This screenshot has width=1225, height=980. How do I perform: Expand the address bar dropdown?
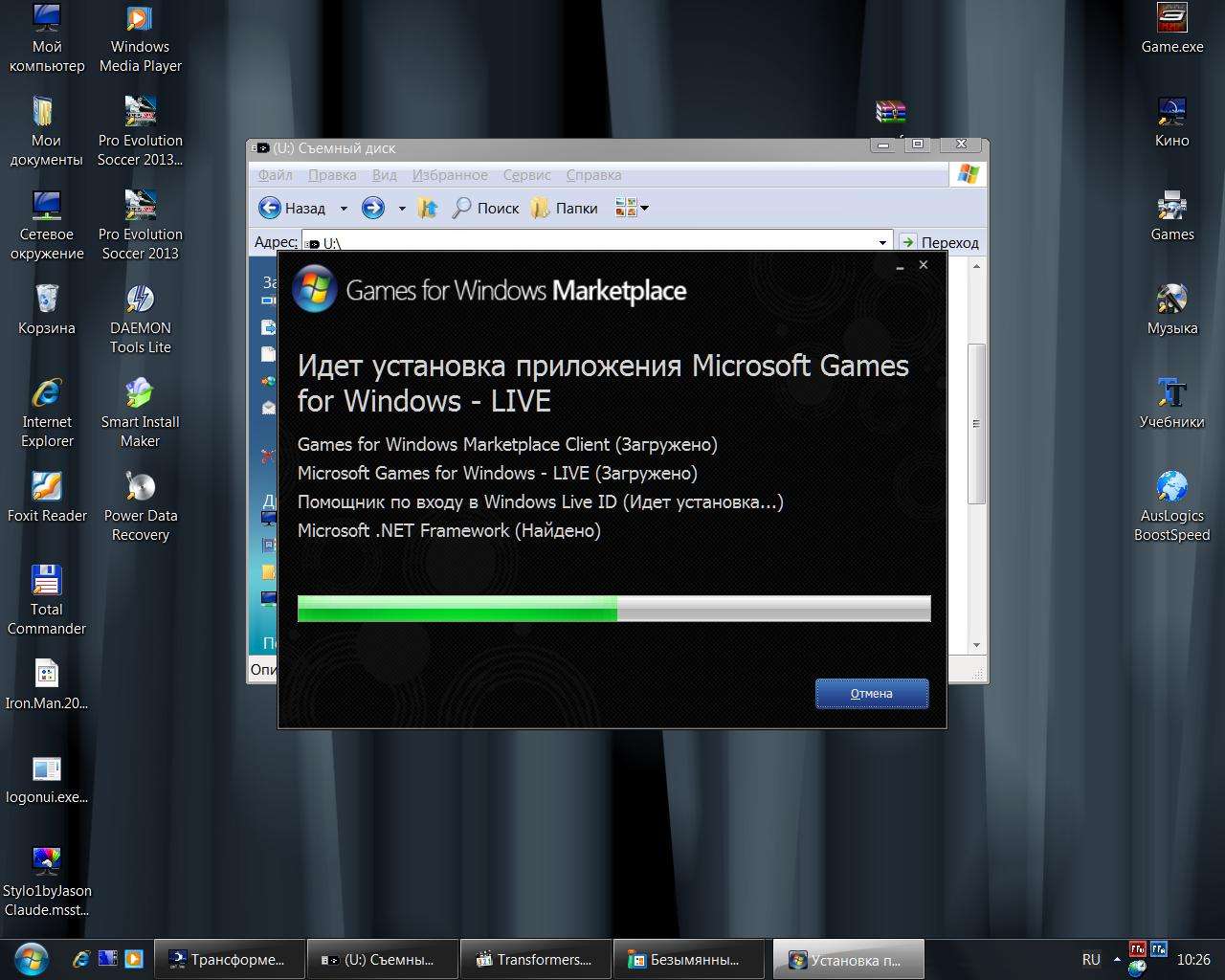[x=882, y=243]
